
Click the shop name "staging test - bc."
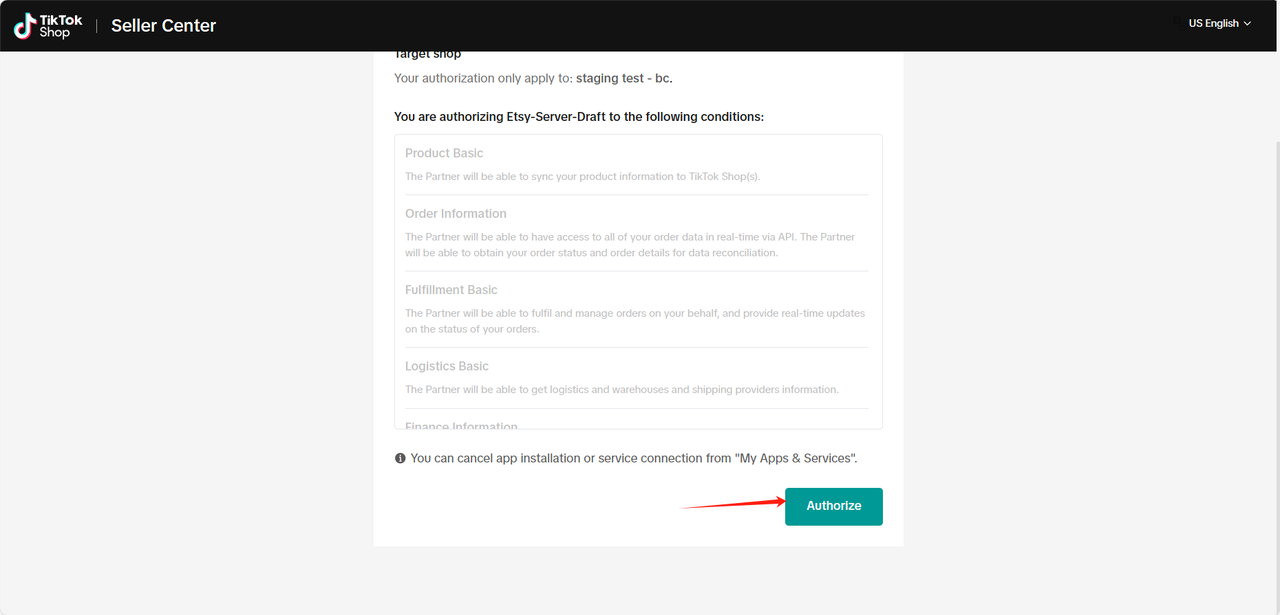[x=631, y=78]
